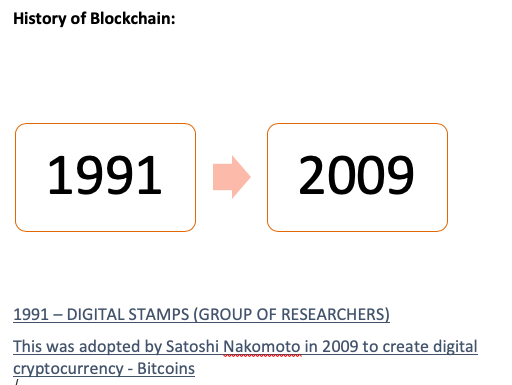Click the text GROUP OF RESEARCHERS
The width and height of the screenshot is (512, 385).
(292, 314)
